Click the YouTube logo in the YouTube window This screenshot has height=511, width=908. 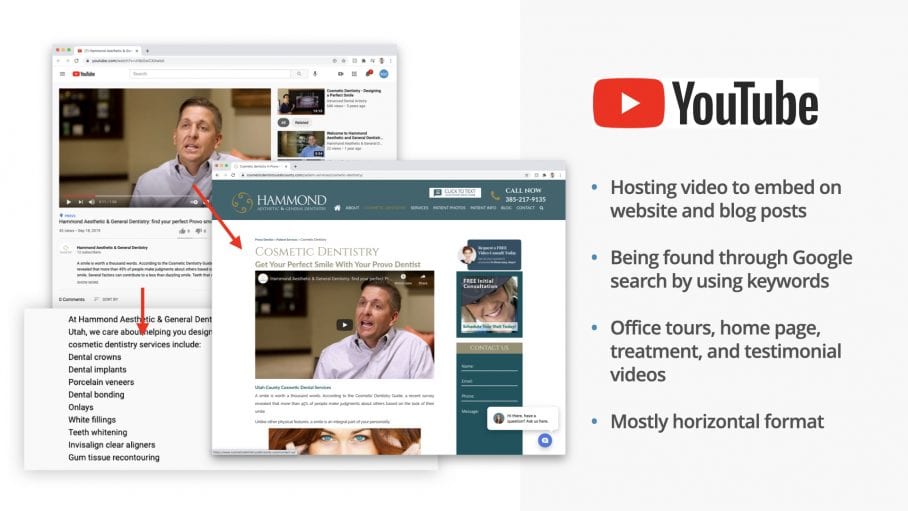83,74
